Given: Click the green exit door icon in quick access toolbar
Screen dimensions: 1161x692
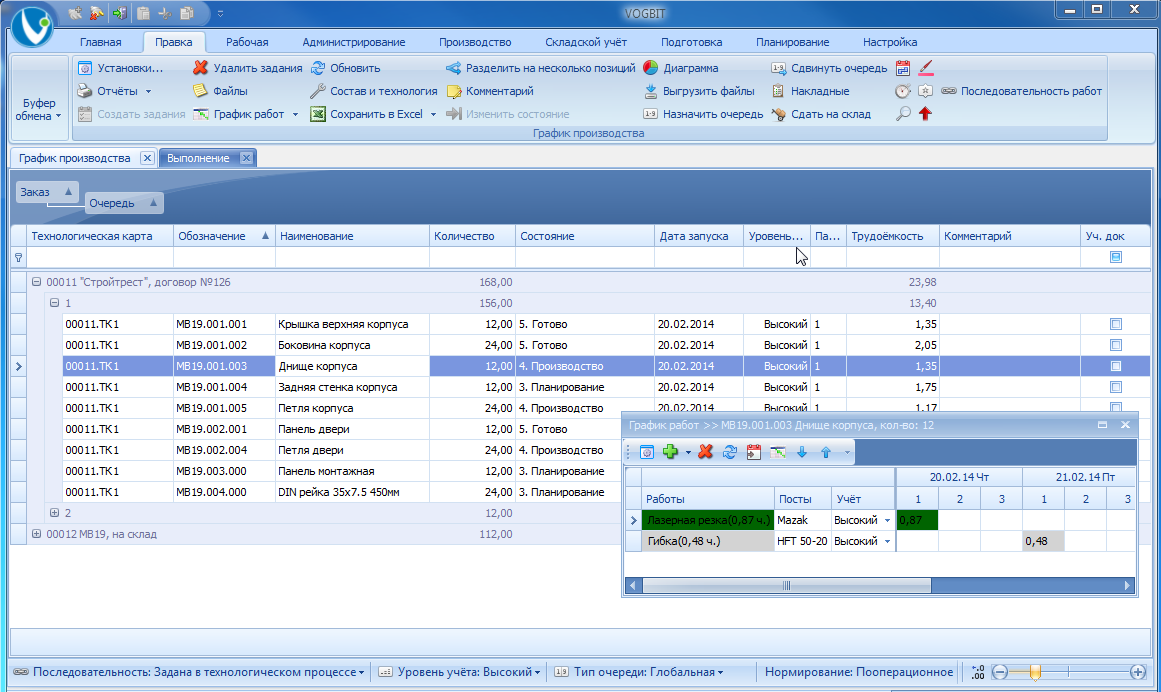Looking at the screenshot, I should (120, 13).
